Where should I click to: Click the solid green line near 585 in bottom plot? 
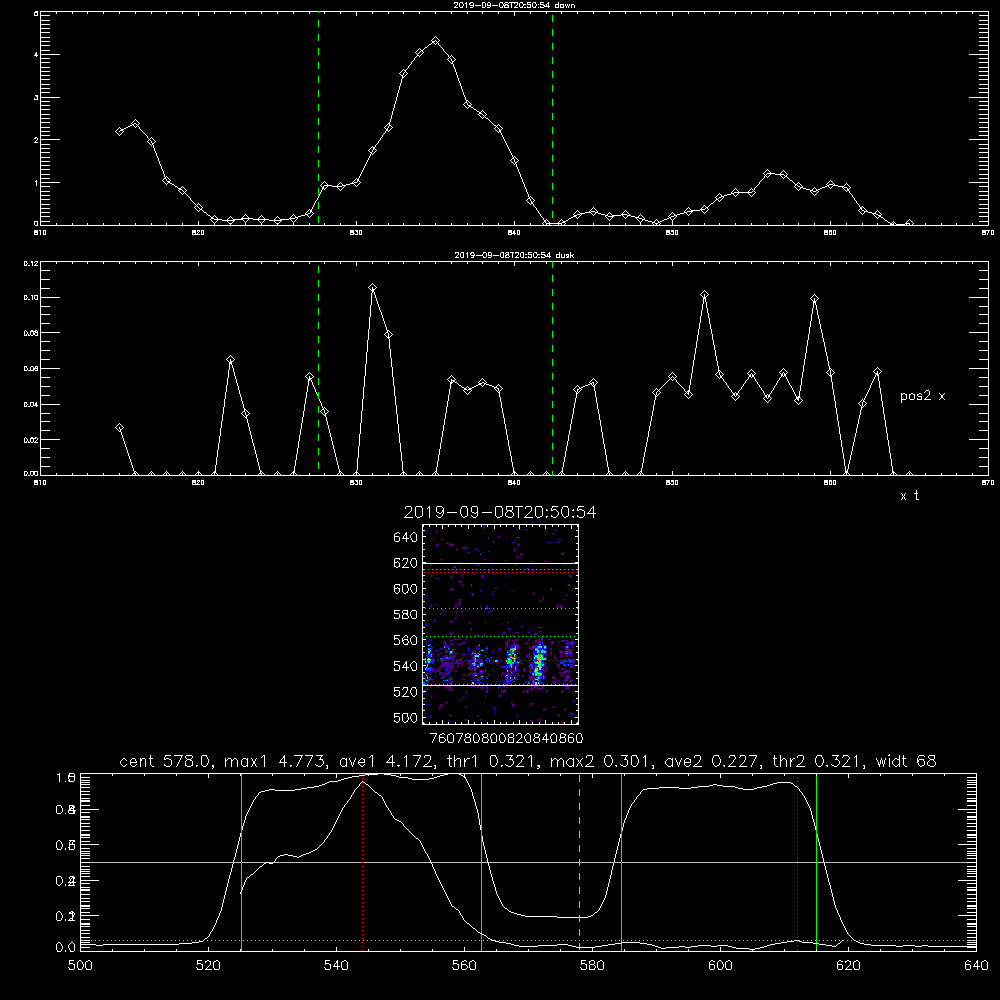coord(621,861)
